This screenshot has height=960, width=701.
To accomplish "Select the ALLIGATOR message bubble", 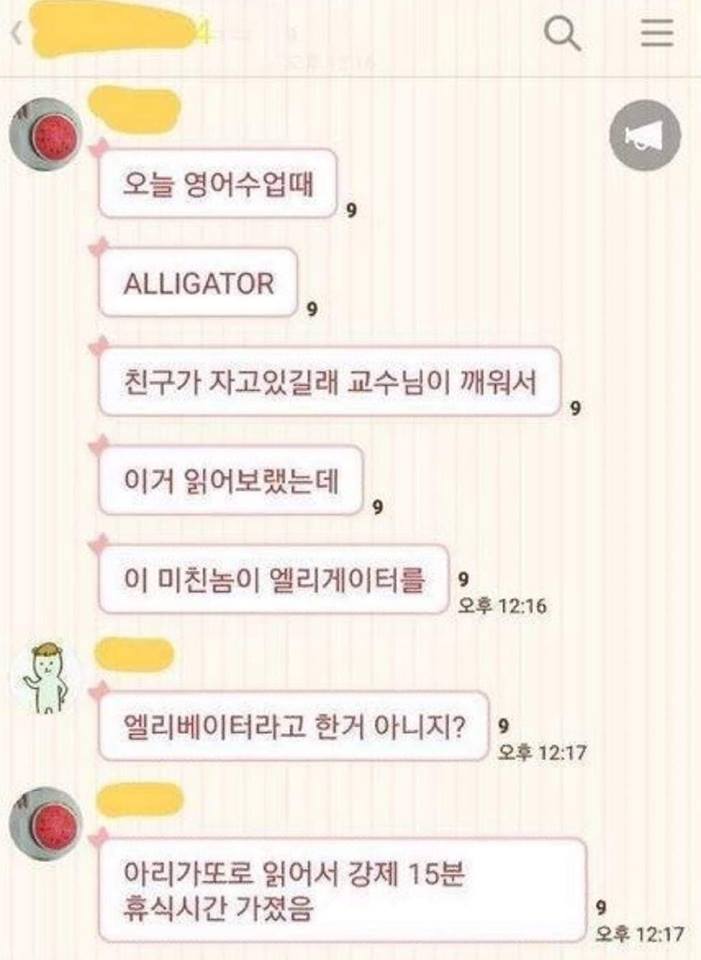I will 198,283.
